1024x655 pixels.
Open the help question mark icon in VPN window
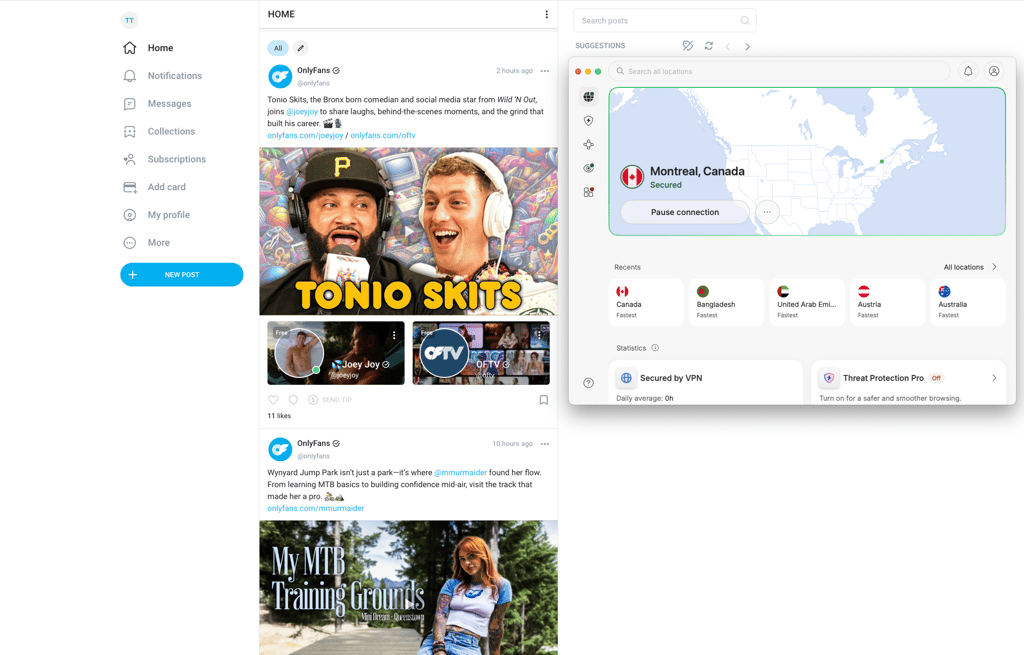(588, 383)
